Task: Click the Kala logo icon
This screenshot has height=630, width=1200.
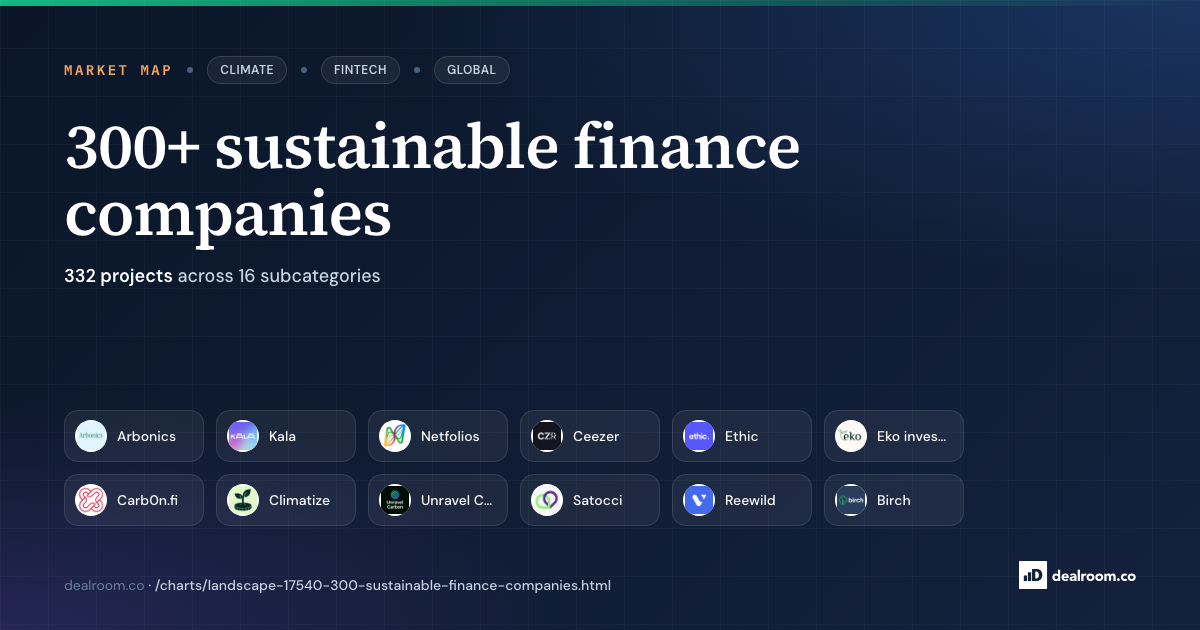Action: (x=243, y=436)
